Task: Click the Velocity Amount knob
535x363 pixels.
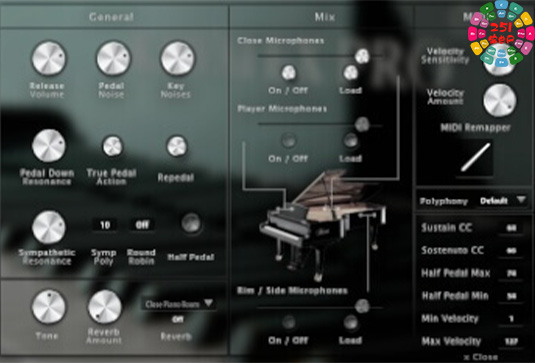Action: [x=500, y=100]
